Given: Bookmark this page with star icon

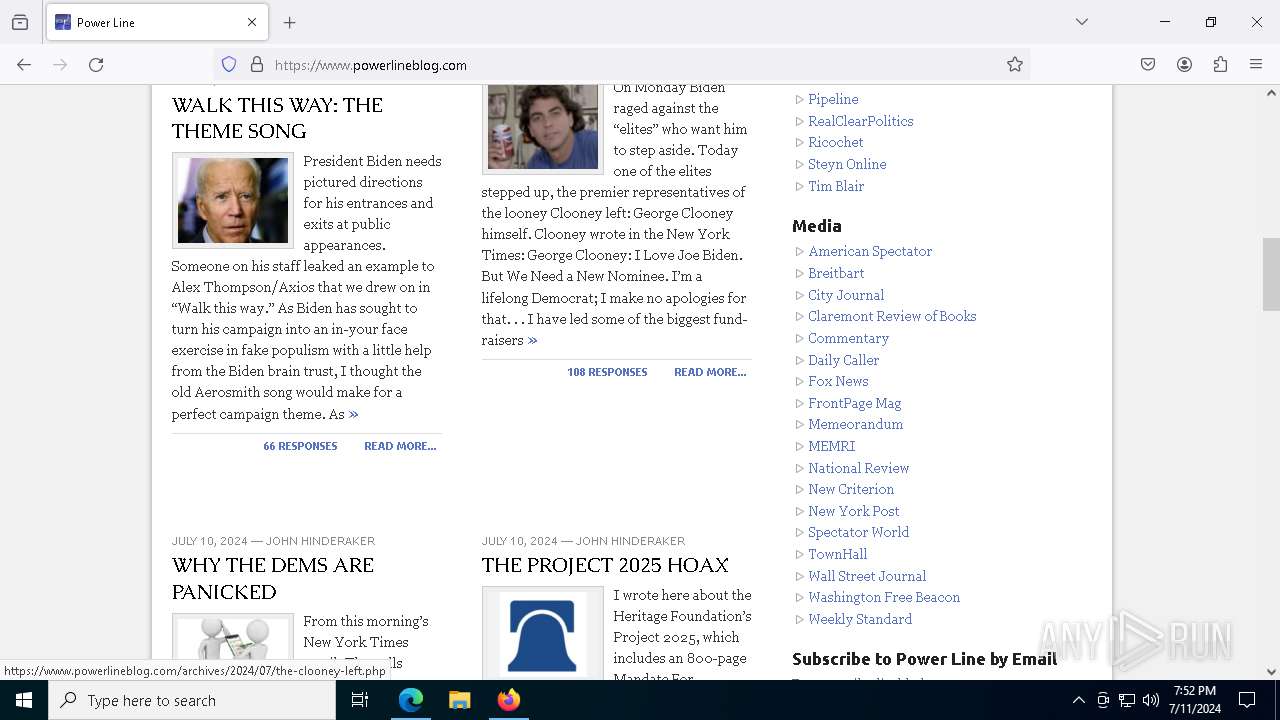Looking at the screenshot, I should [x=1015, y=65].
